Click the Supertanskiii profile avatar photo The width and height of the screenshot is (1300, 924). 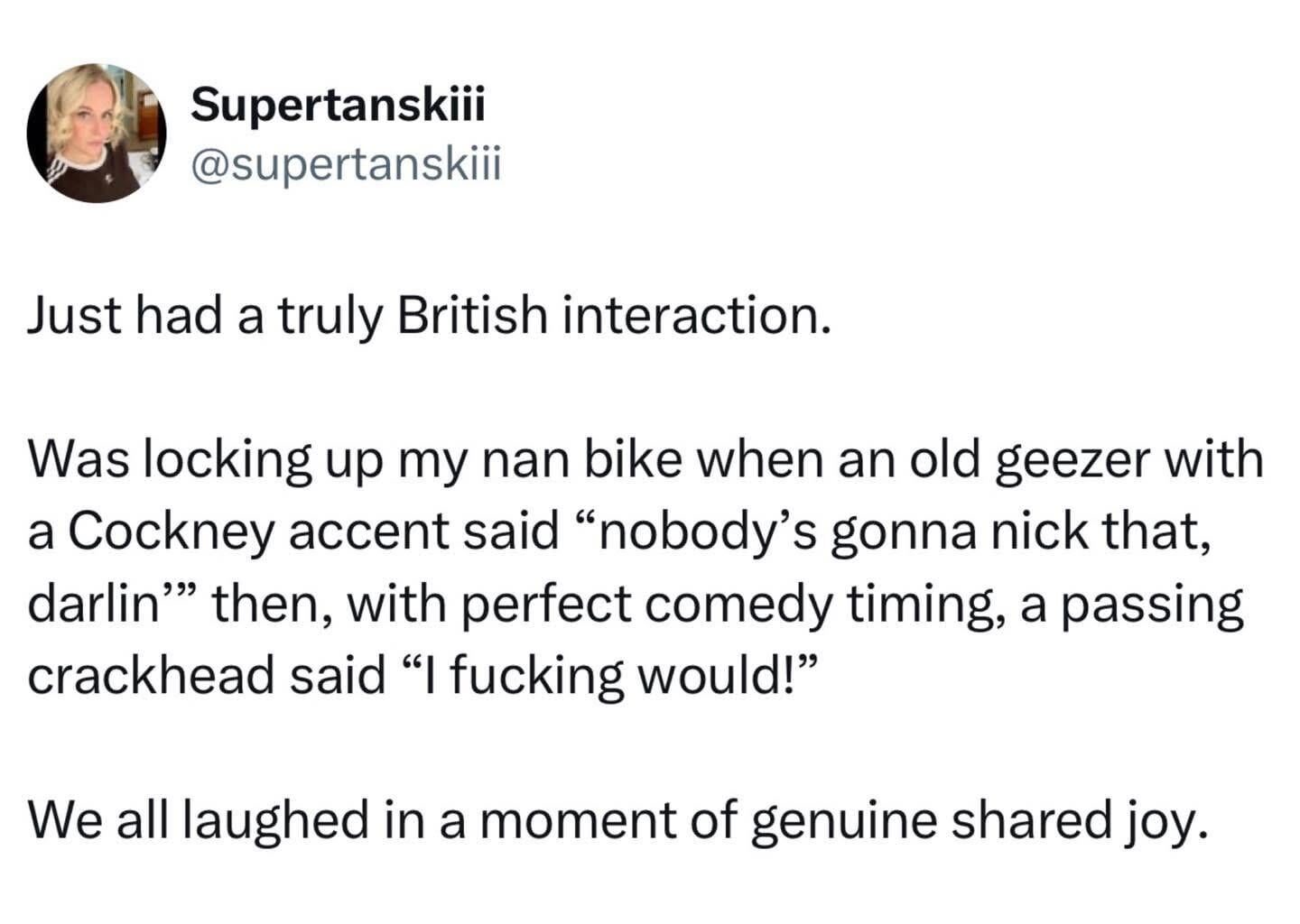97,133
